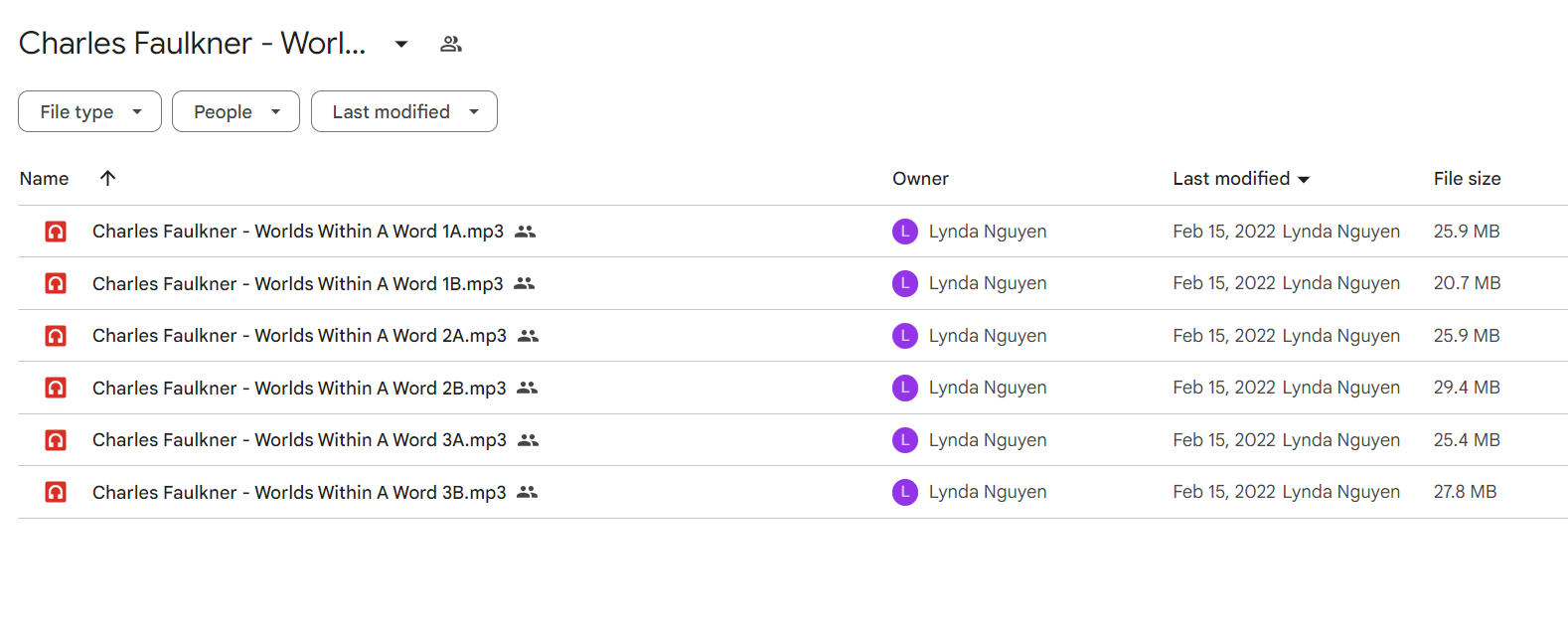Image resolution: width=1568 pixels, height=632 pixels.
Task: Click the owner avatar in Word 2B.mp3 row
Action: 905,388
